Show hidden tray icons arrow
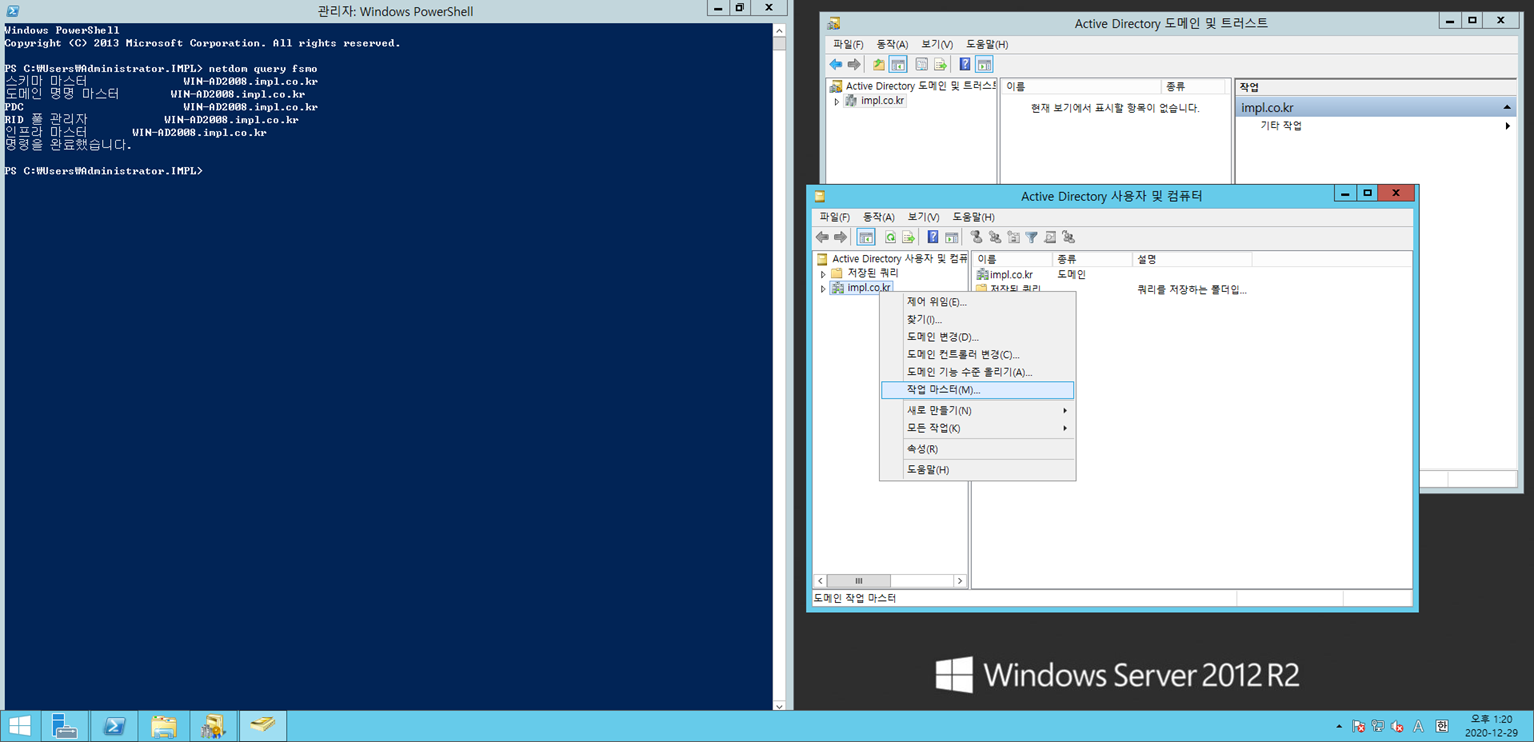 click(1339, 727)
